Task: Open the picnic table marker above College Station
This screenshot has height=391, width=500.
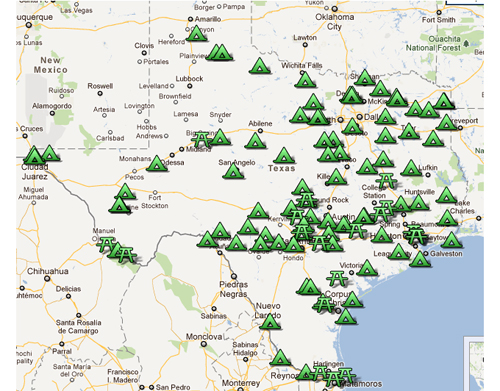Action: [386, 180]
